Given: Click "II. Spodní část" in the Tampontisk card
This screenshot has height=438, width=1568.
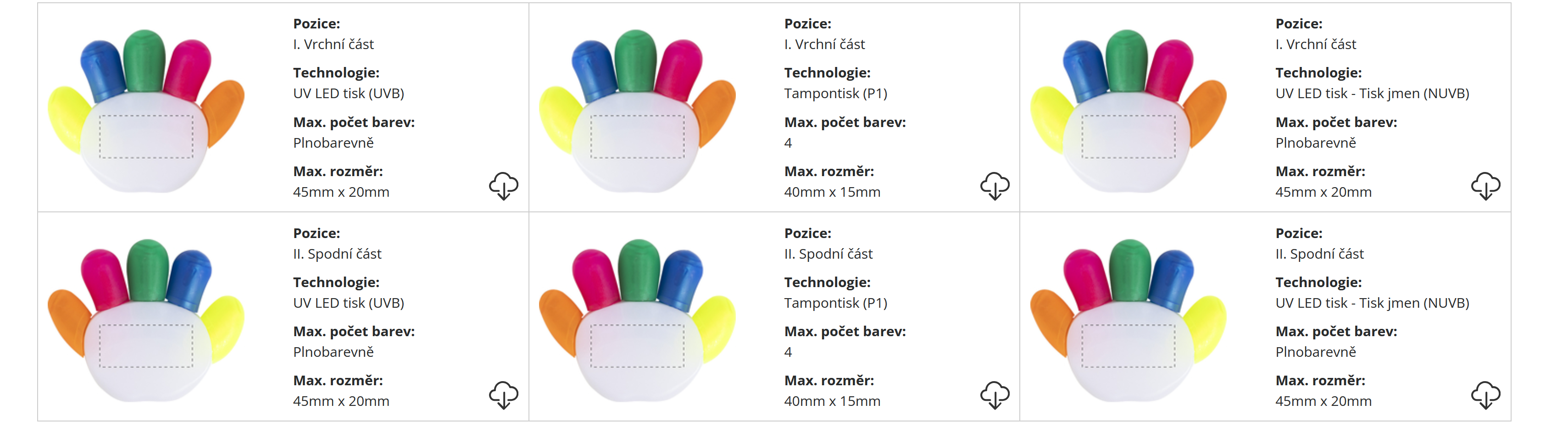Looking at the screenshot, I should click(828, 254).
